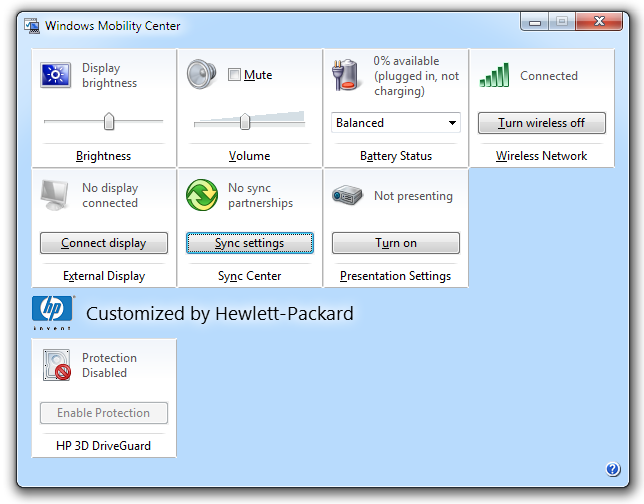Click the Presentation Settings label
Screen dimensions: 644x504
[396, 276]
